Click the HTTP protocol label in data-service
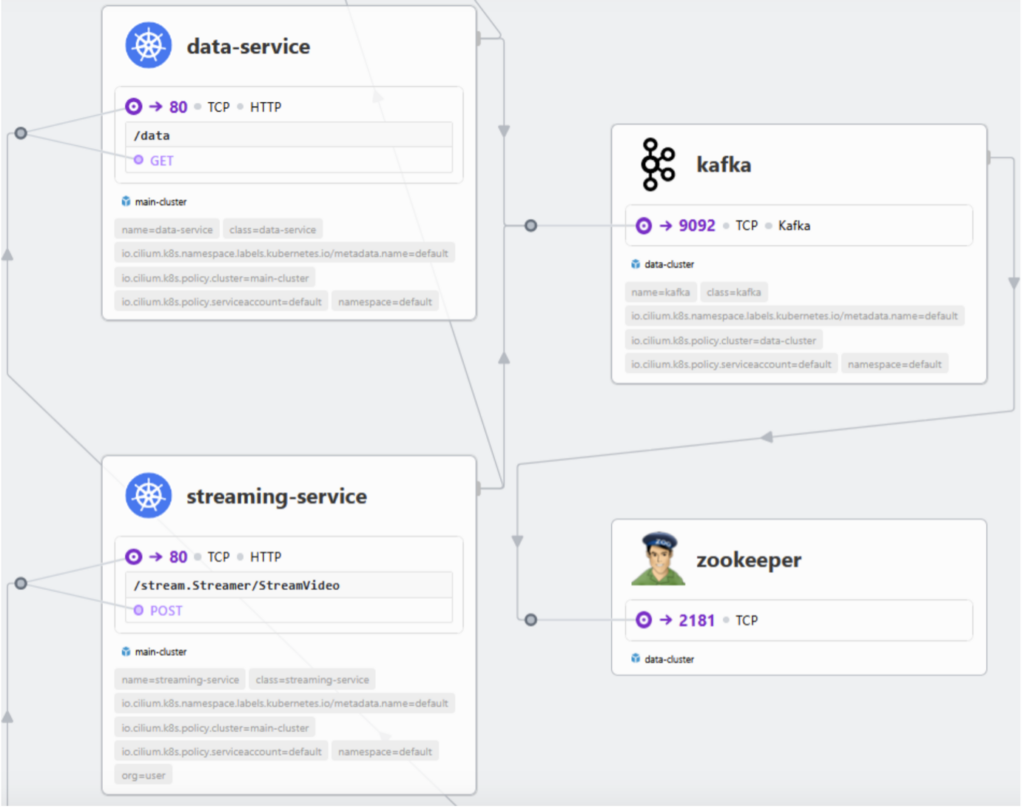This screenshot has height=809, width=1024. (266, 107)
